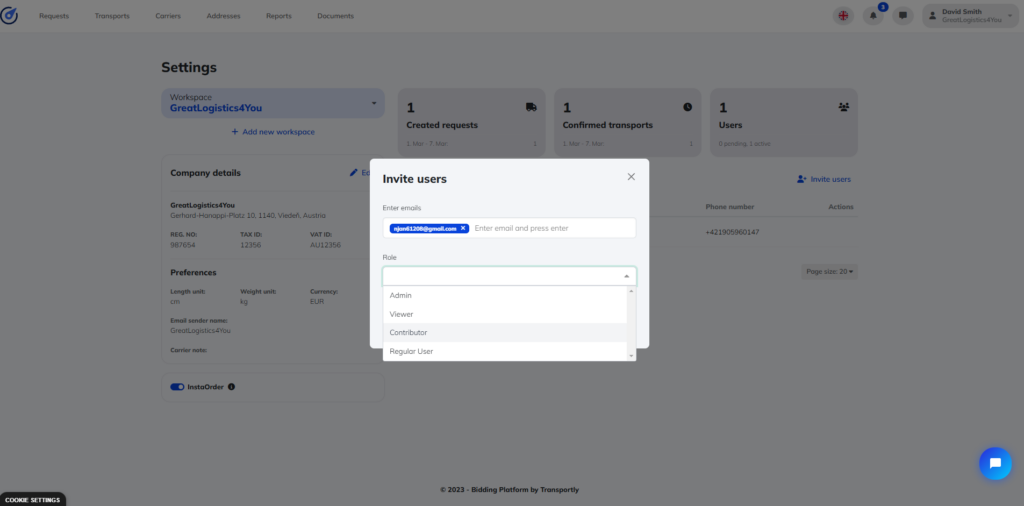The image size is (1024, 506).
Task: Click the user avatar icon
Action: 933,16
